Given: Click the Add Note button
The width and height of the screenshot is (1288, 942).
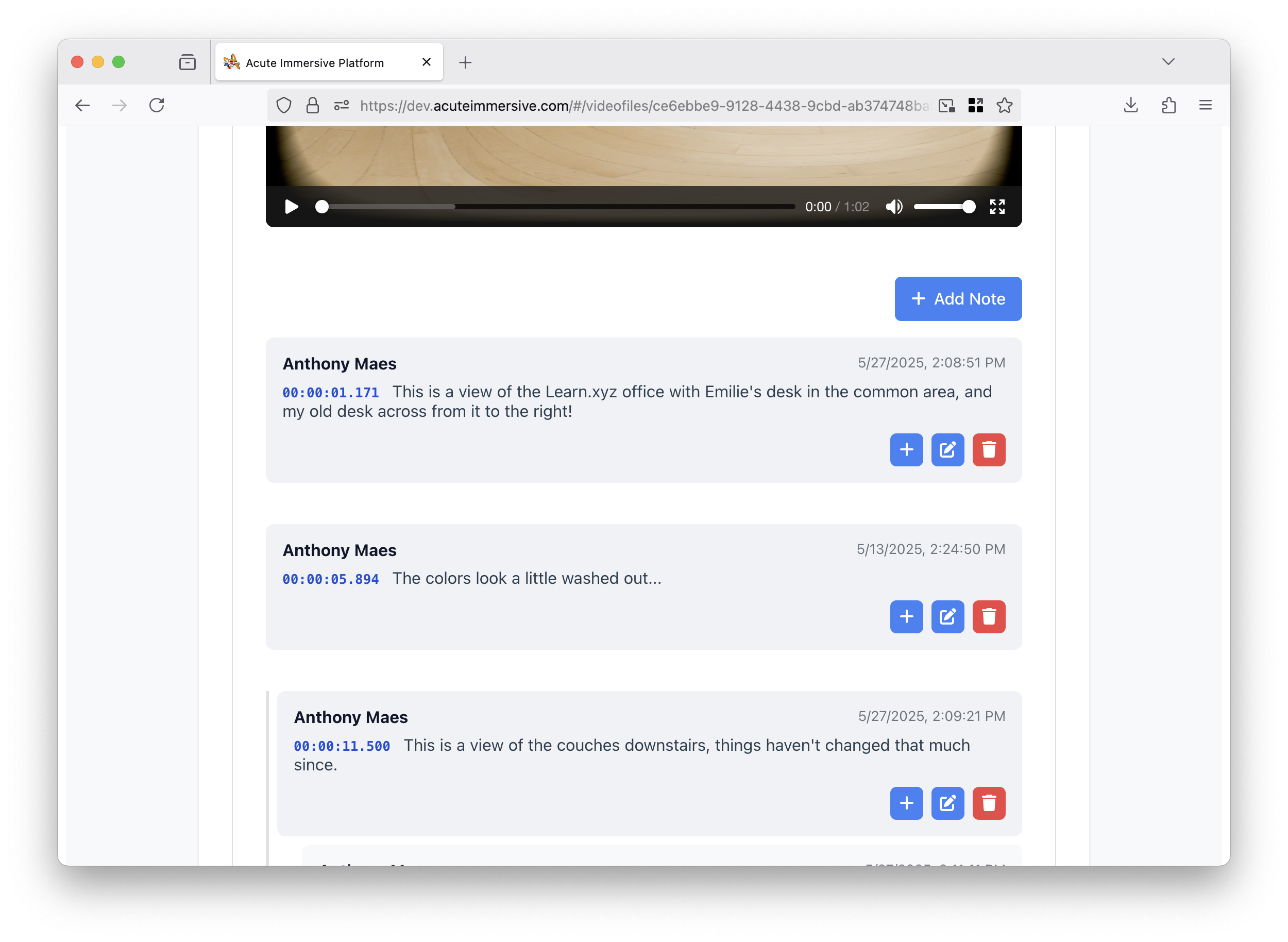Looking at the screenshot, I should click(958, 299).
